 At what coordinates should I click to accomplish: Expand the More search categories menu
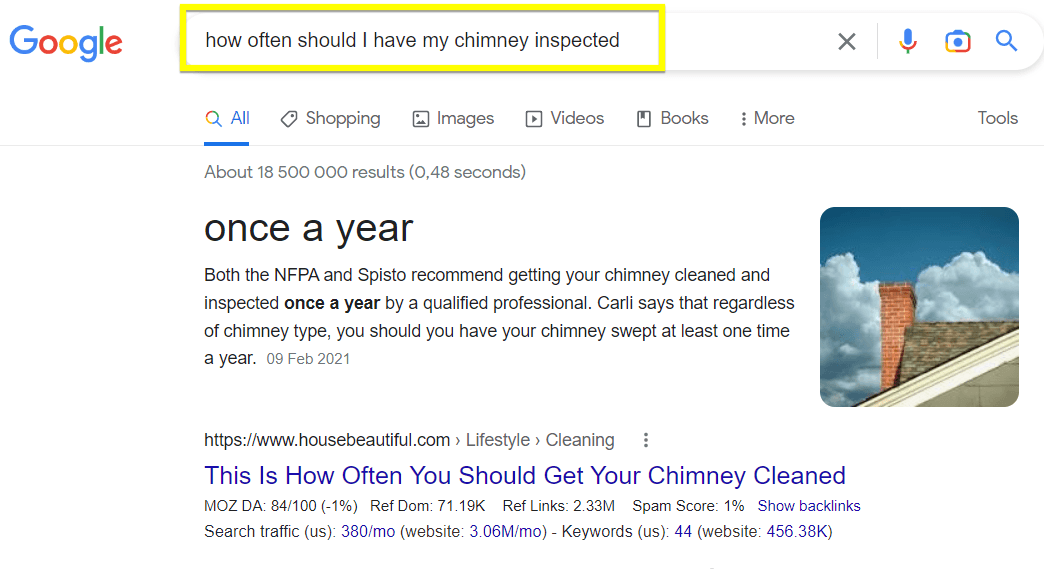pyautogui.click(x=766, y=118)
